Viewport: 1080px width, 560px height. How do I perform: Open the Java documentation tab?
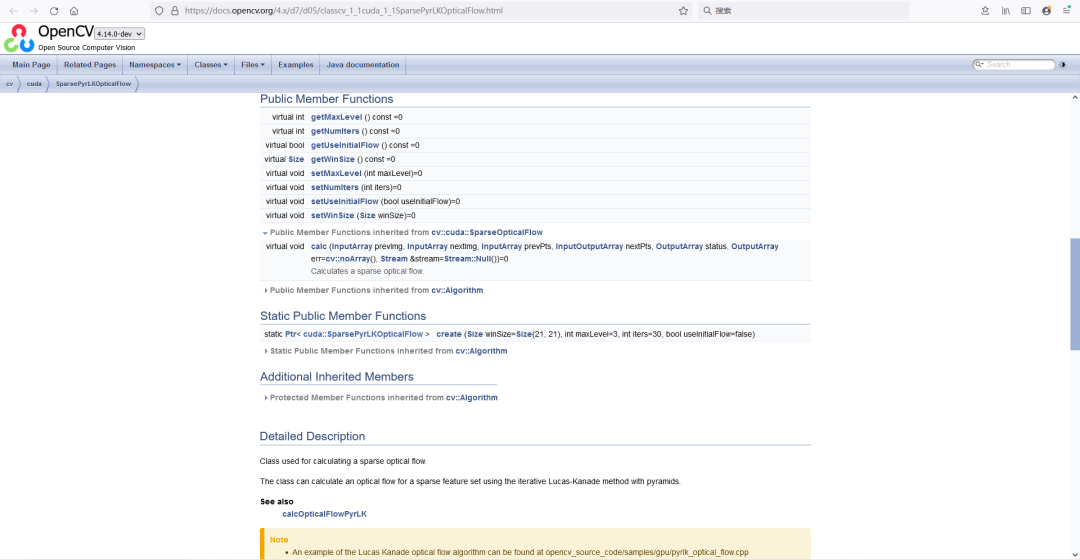coord(363,65)
